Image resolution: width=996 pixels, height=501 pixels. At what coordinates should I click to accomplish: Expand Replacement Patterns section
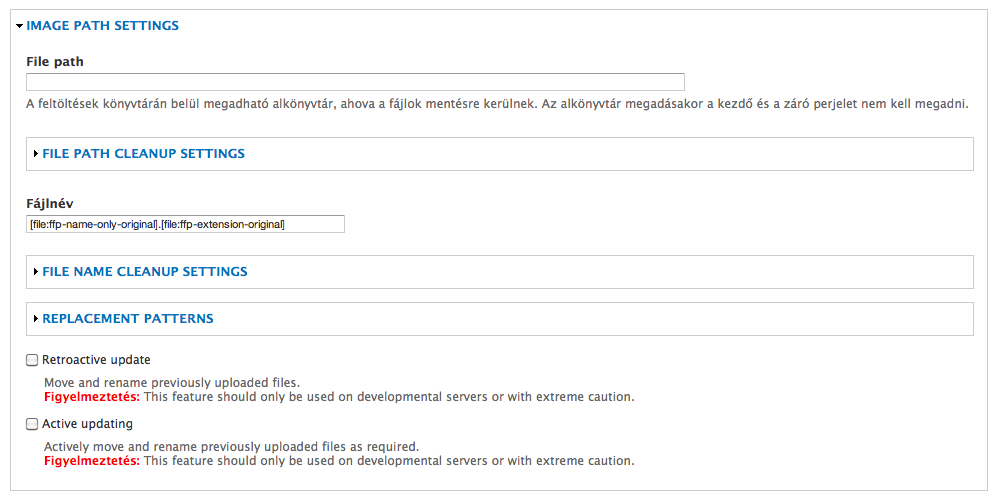[128, 319]
